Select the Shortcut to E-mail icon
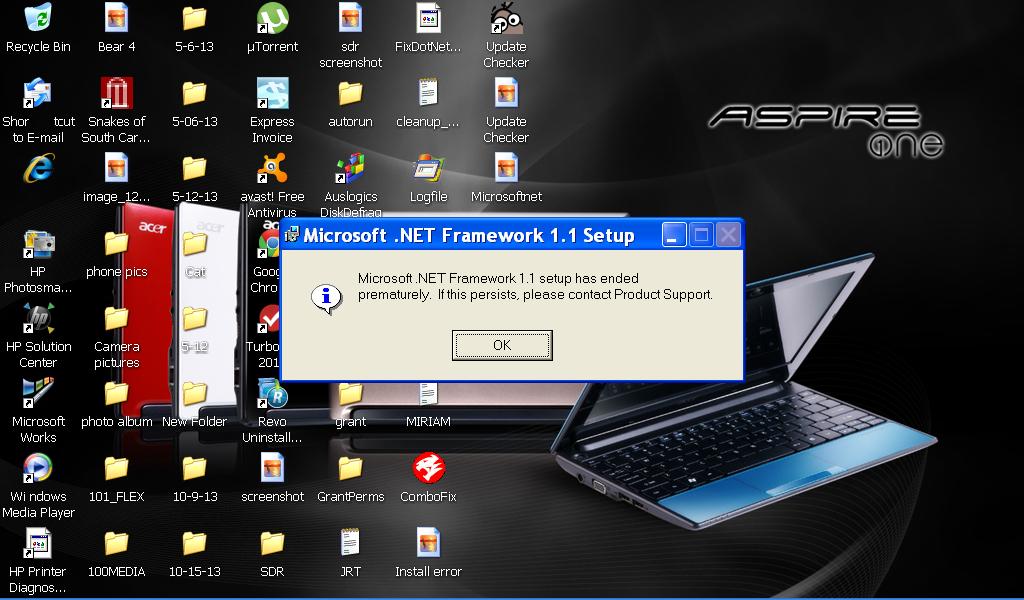 coord(37,93)
